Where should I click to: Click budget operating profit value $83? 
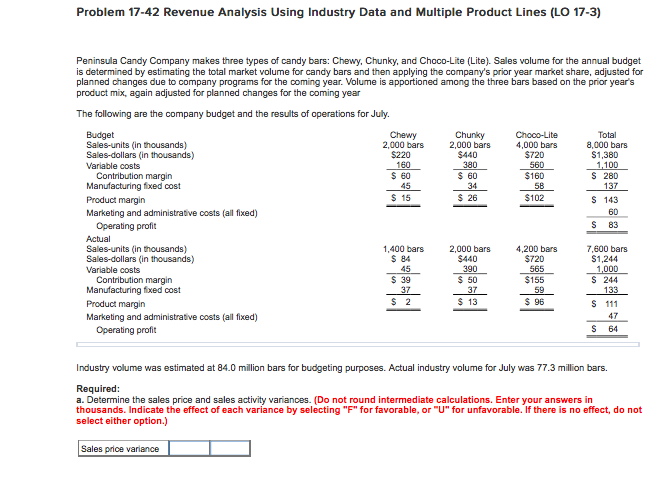coord(604,225)
